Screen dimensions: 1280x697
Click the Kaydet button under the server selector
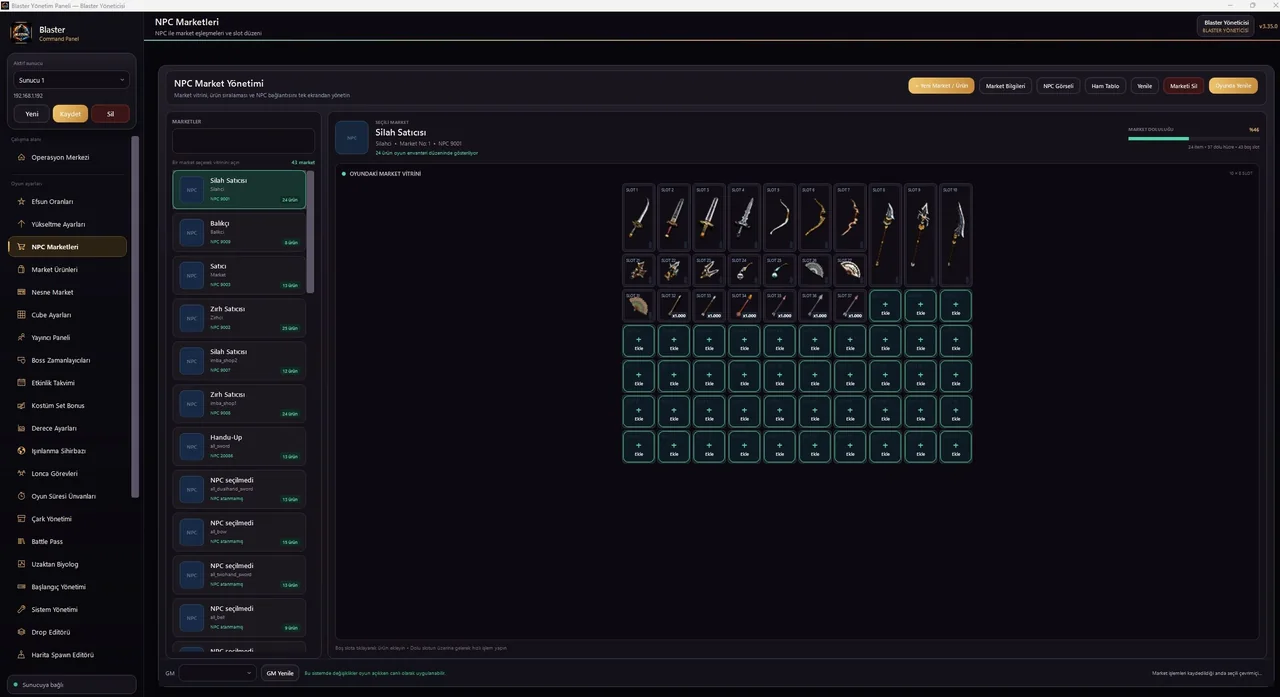click(70, 114)
